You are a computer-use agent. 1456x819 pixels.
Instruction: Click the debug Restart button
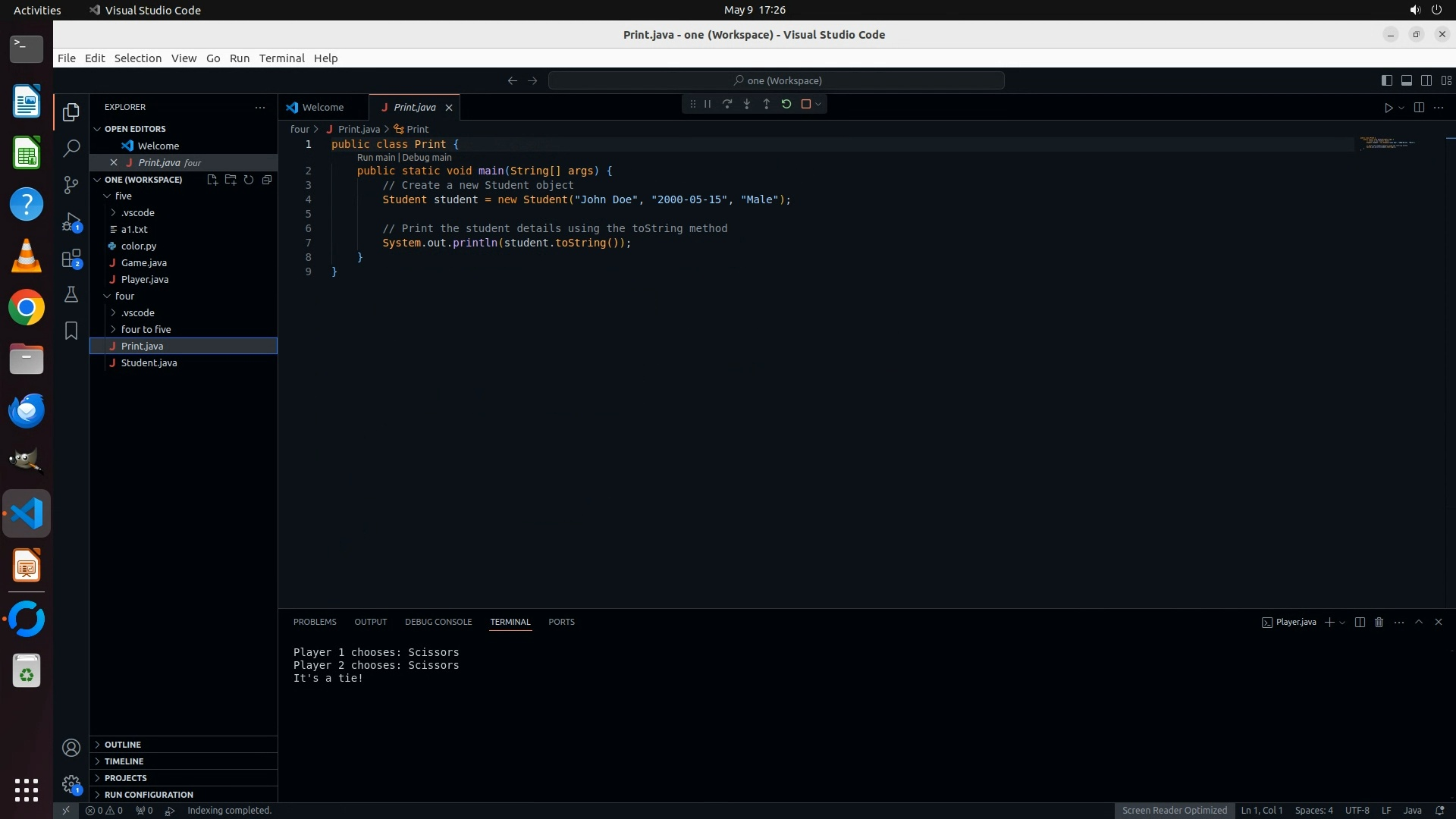click(786, 105)
